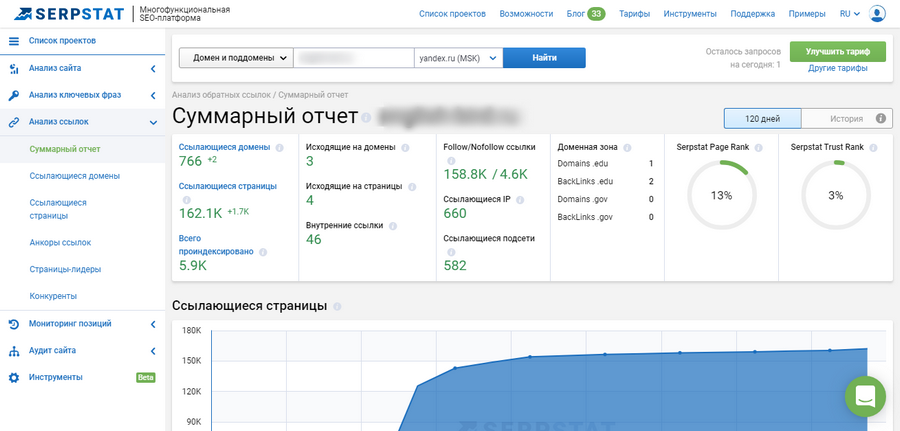900x431 pixels.
Task: Click the Инструменты gear icon
Action: (14, 378)
